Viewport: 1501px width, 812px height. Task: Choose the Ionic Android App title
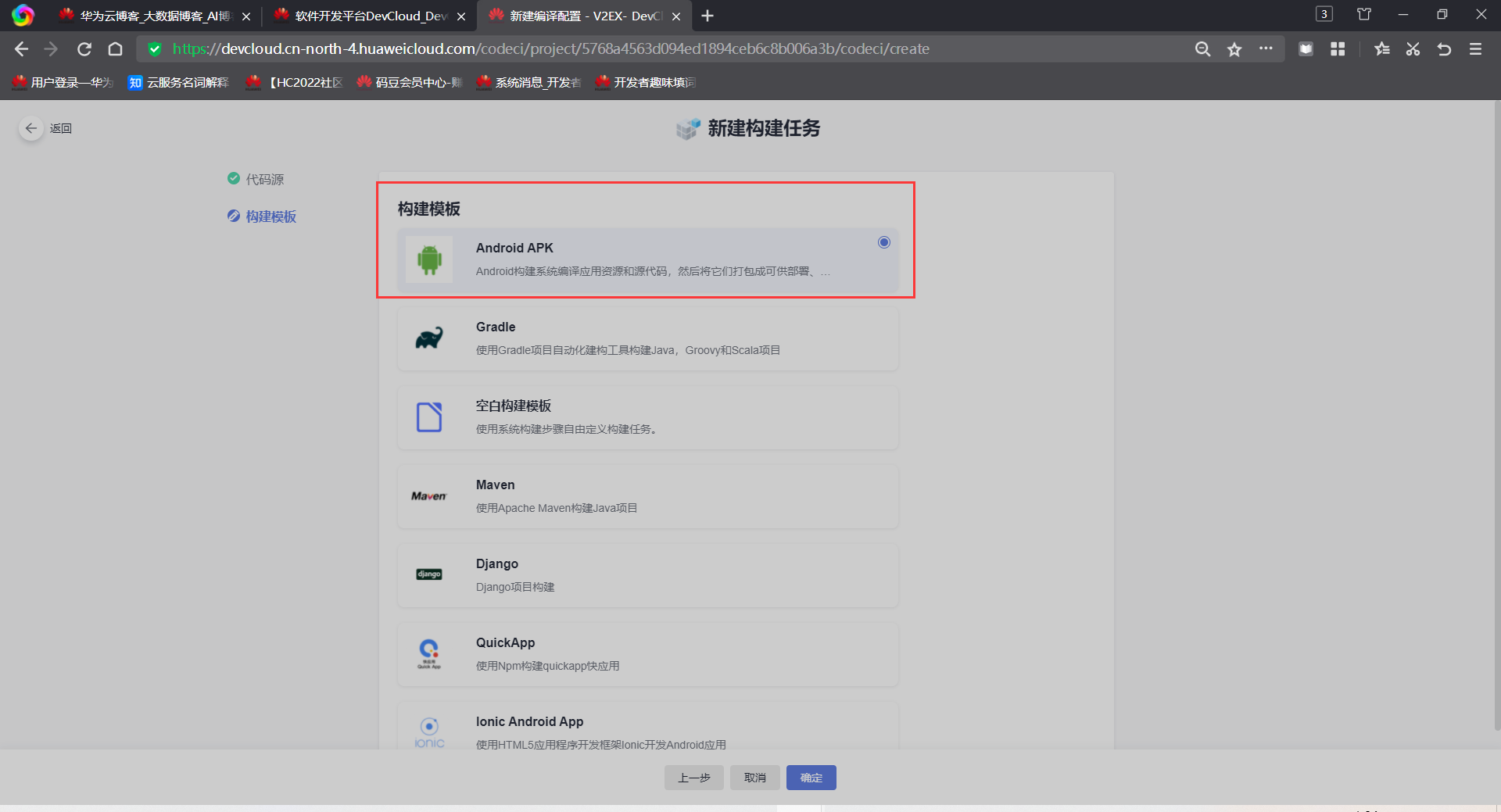pyautogui.click(x=530, y=721)
